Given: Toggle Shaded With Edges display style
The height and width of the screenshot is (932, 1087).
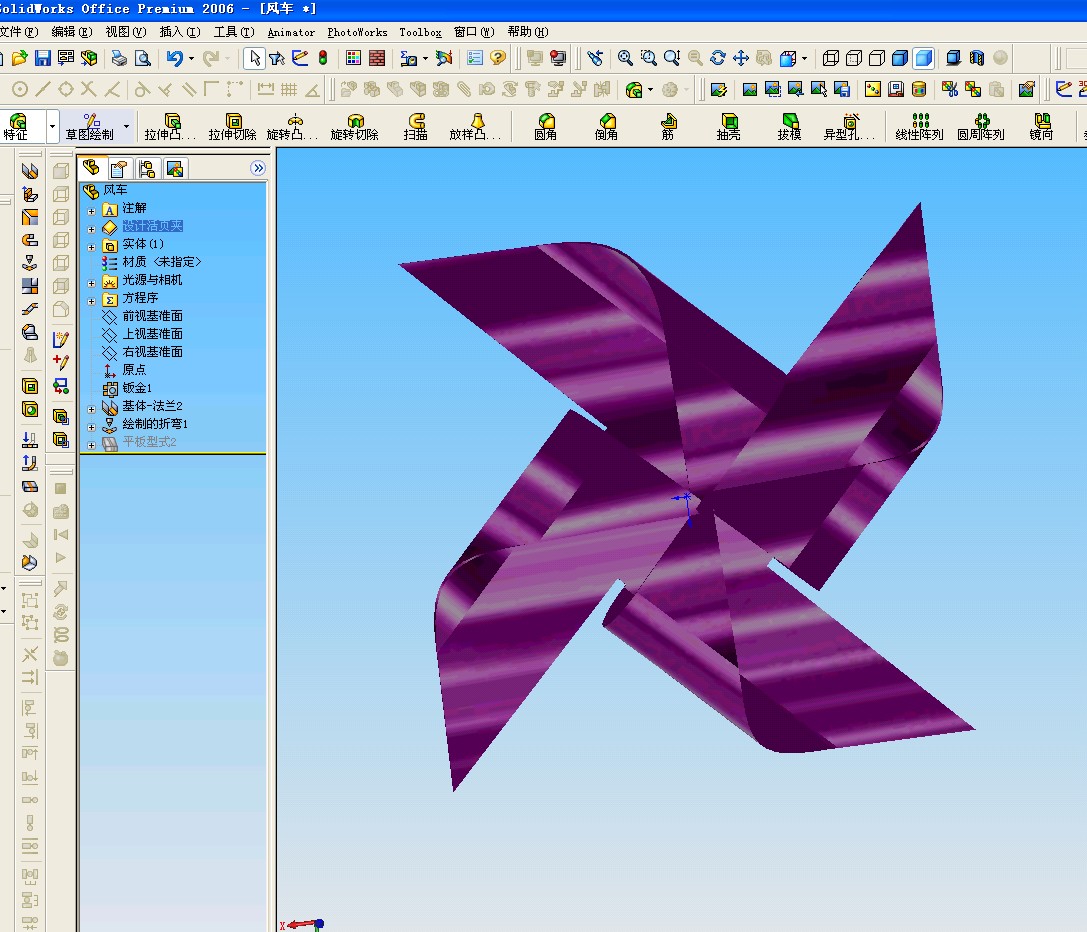Looking at the screenshot, I should (x=900, y=58).
